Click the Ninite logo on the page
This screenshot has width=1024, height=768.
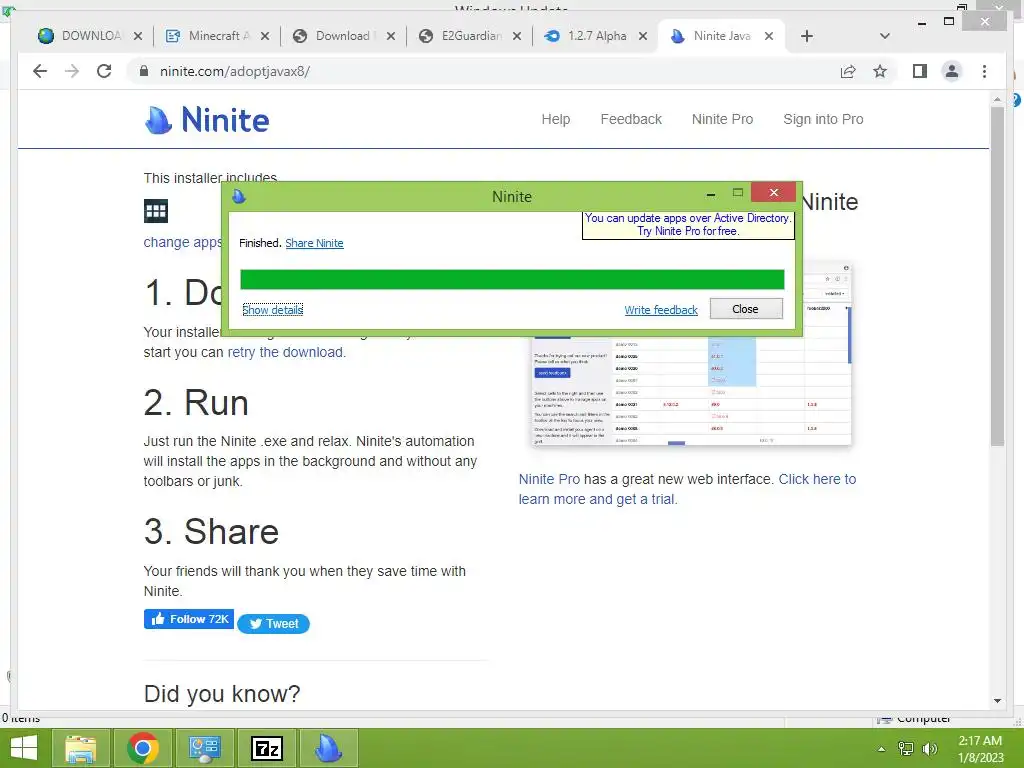(x=206, y=120)
